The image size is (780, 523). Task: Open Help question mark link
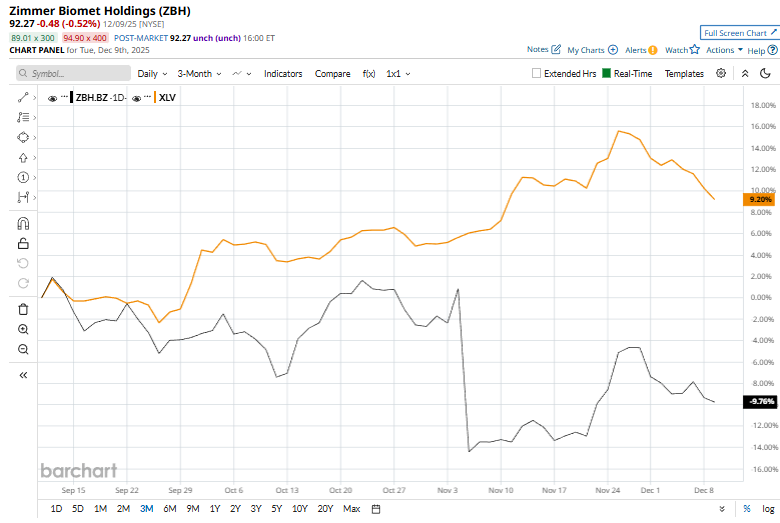(x=762, y=50)
